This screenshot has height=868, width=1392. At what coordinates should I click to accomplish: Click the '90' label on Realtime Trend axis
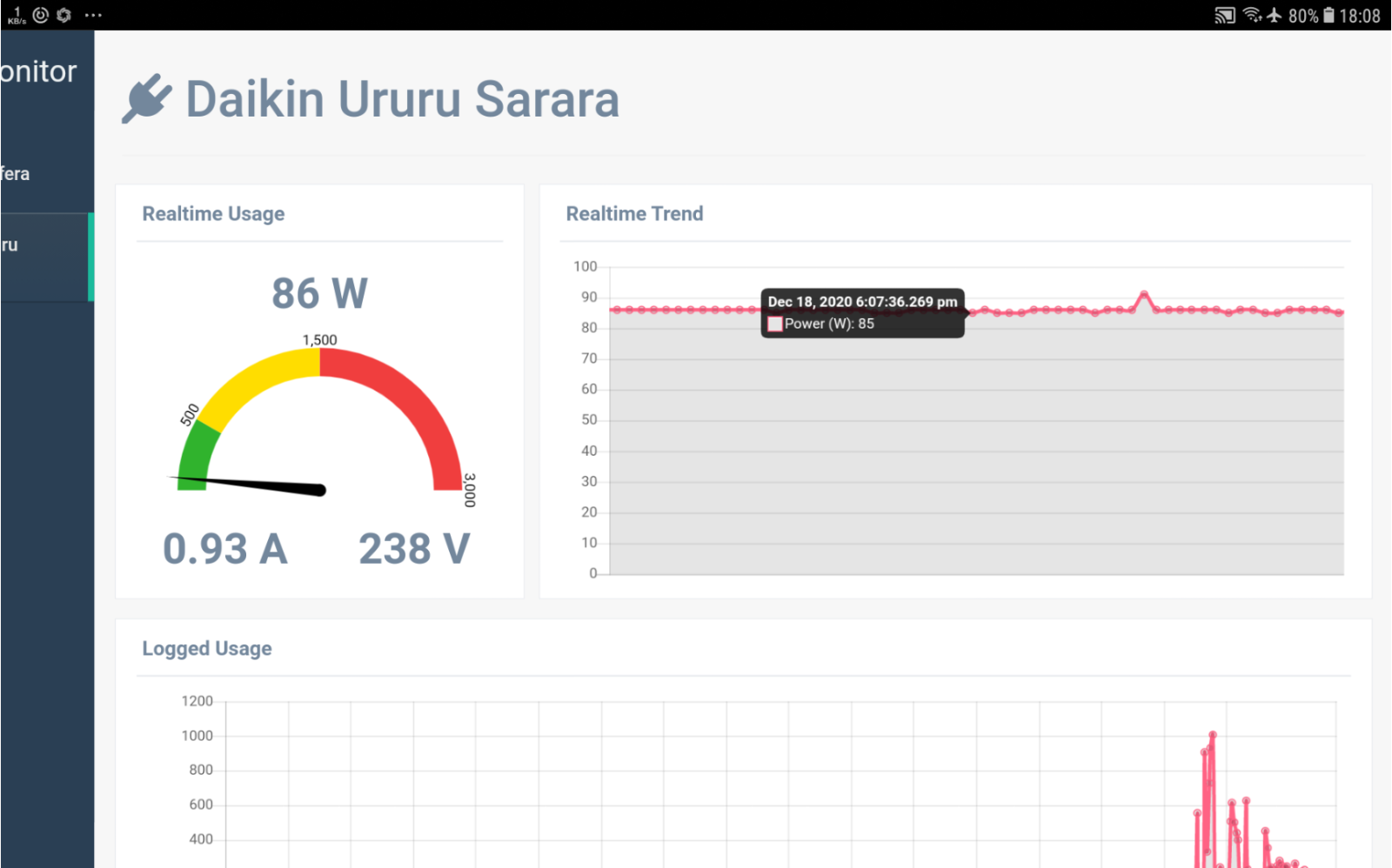point(589,297)
